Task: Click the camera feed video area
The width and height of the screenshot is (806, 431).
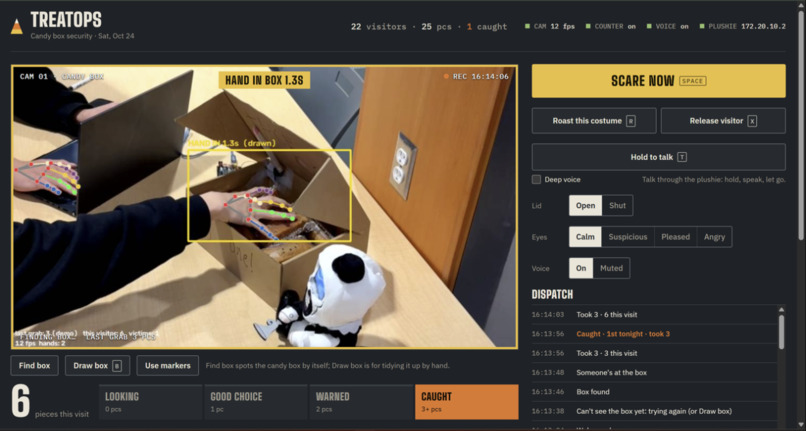Action: 264,207
